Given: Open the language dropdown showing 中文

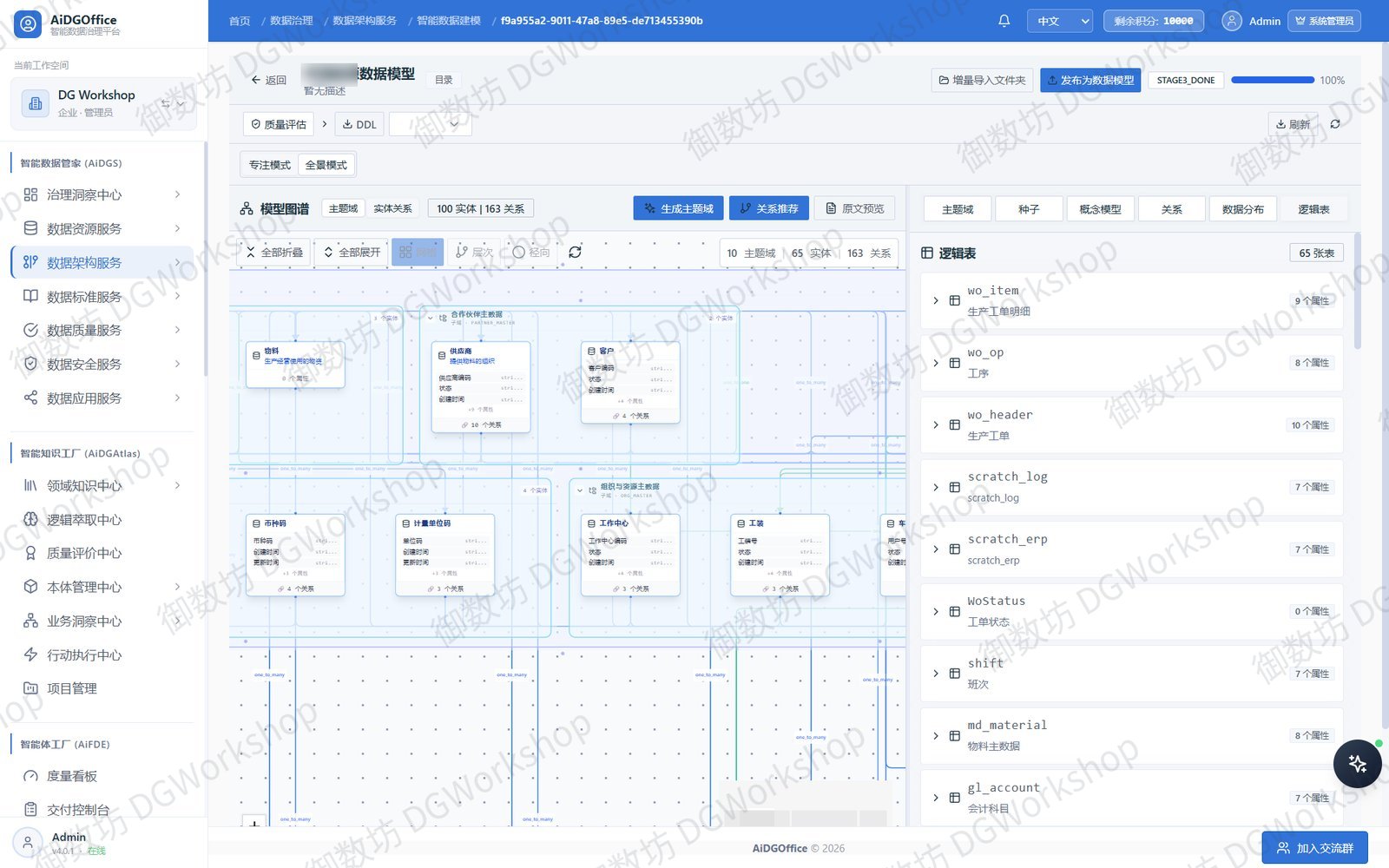Looking at the screenshot, I should click(1060, 21).
